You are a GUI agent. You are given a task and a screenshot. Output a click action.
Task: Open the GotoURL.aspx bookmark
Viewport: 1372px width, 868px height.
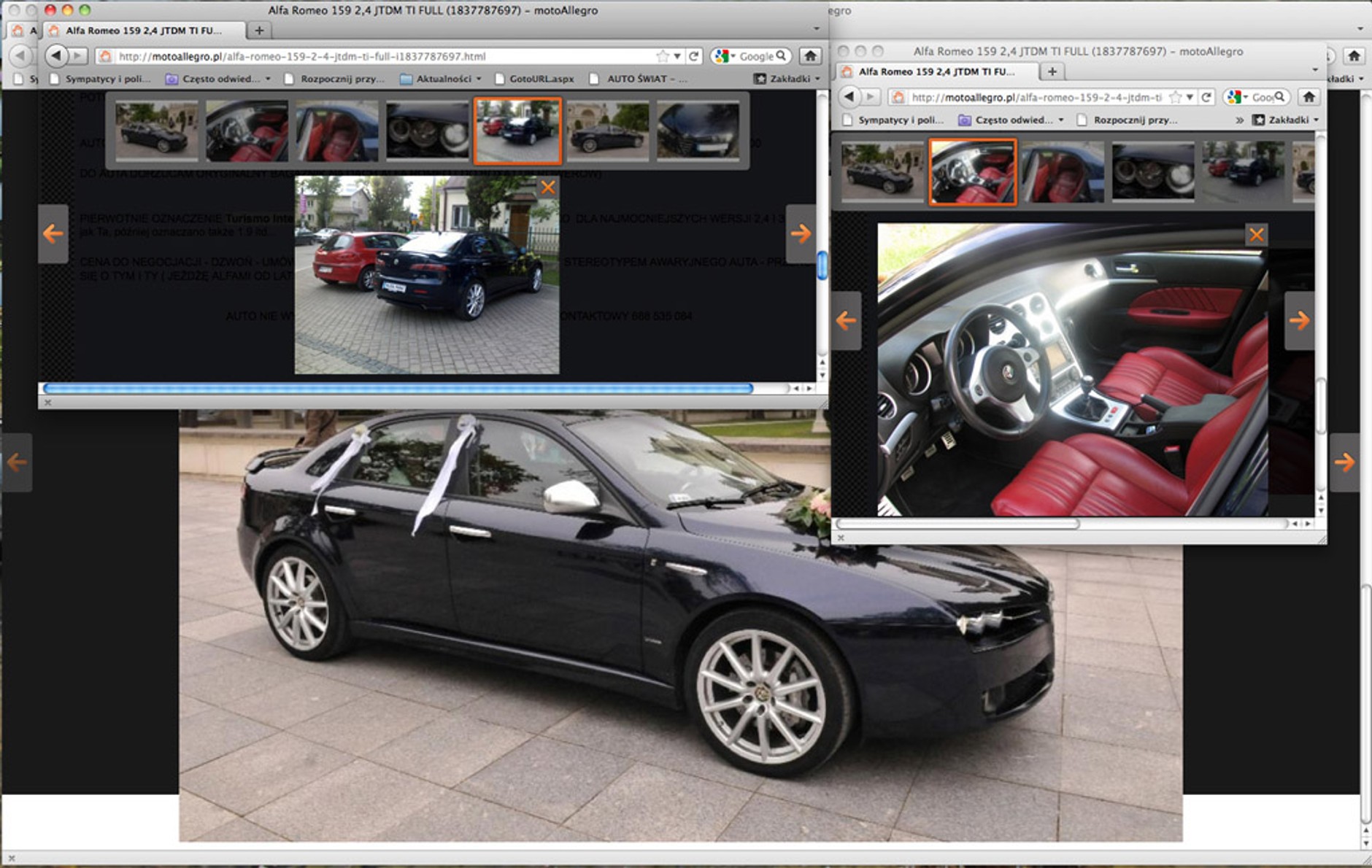[x=541, y=79]
